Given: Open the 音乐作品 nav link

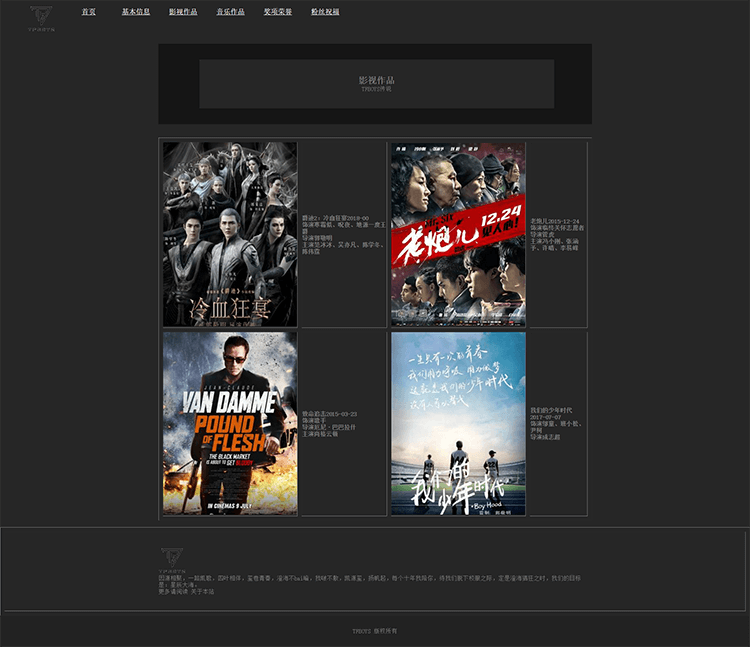Looking at the screenshot, I should [x=231, y=12].
